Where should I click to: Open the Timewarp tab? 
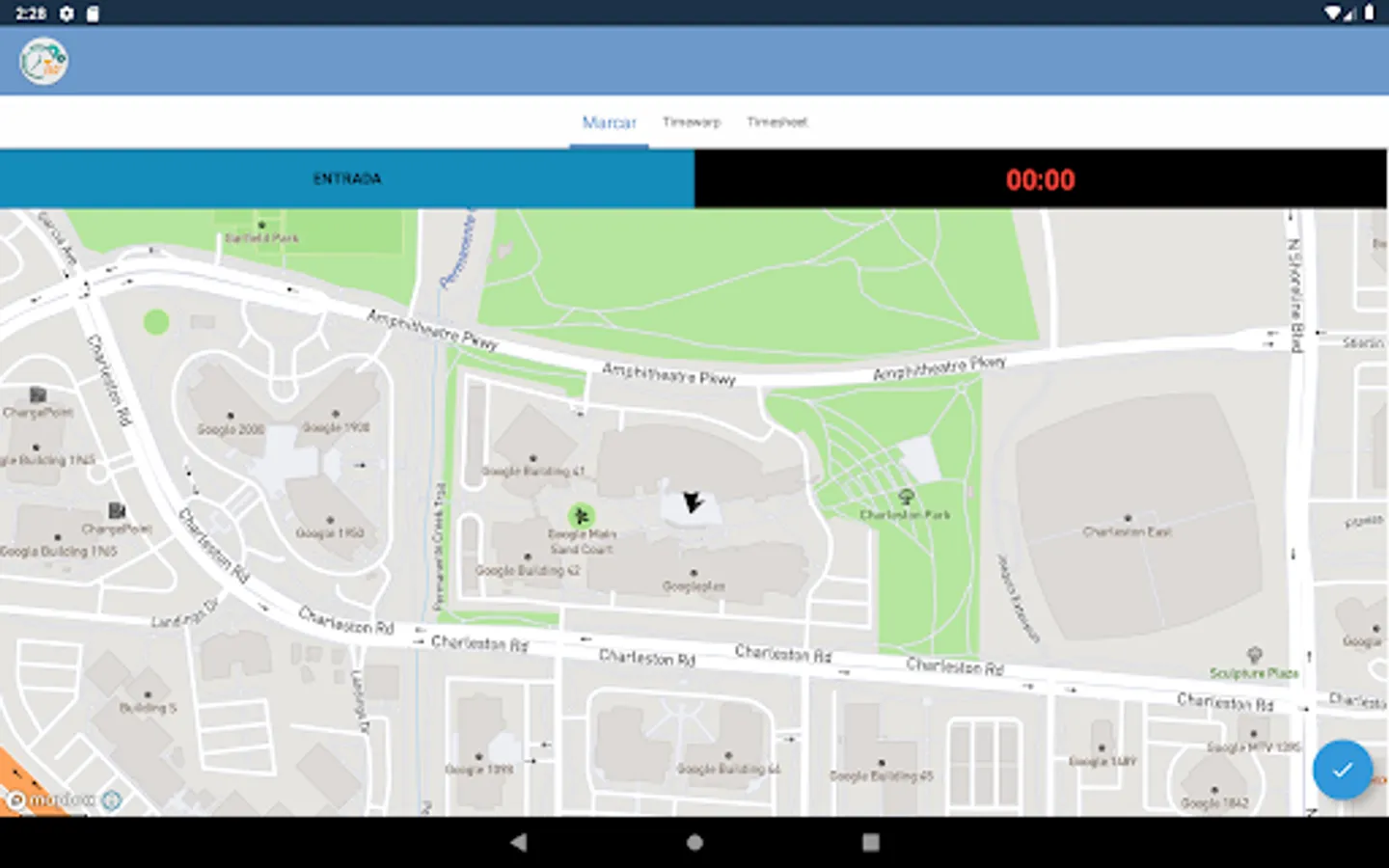click(692, 122)
